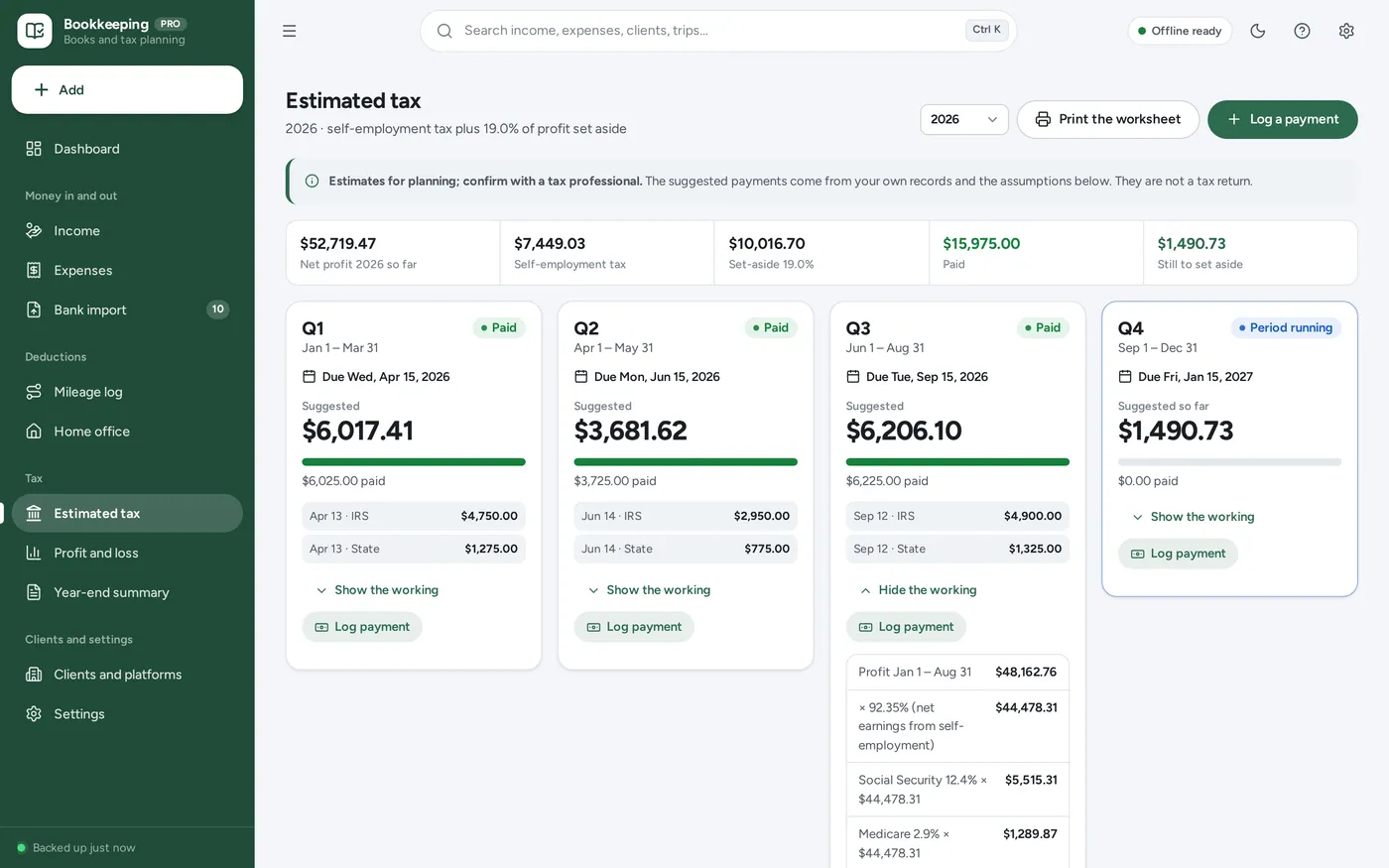
Task: Open the 2026 tax year dropdown
Action: pos(964,119)
